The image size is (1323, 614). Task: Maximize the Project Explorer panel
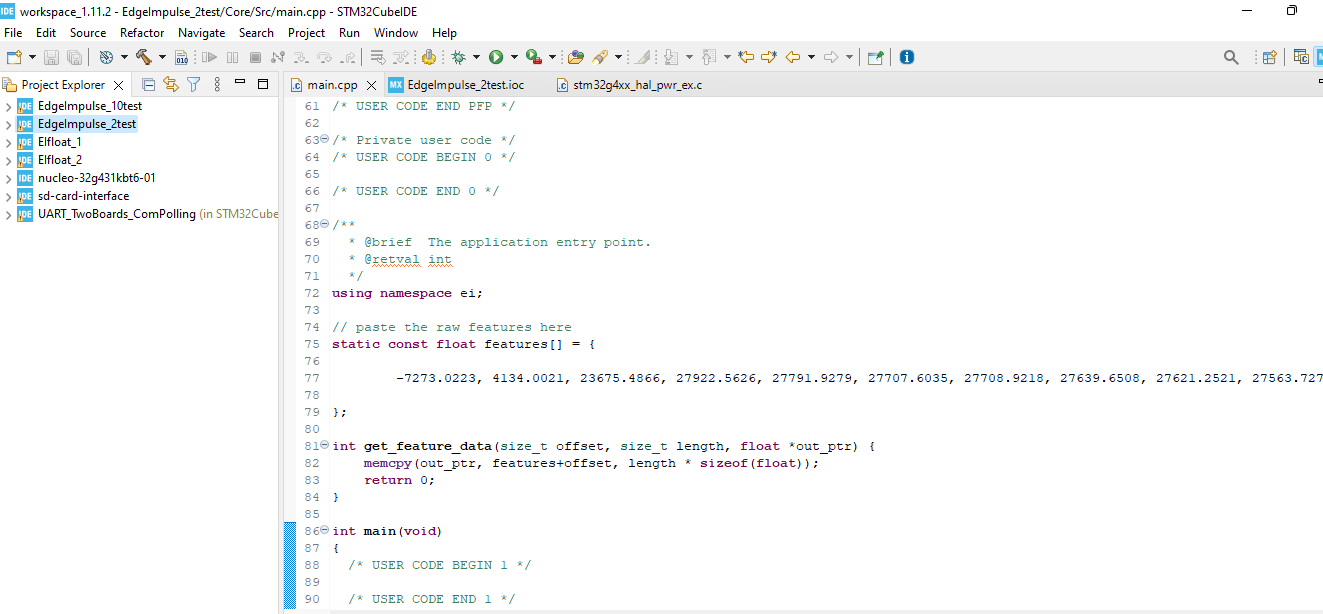click(x=263, y=84)
